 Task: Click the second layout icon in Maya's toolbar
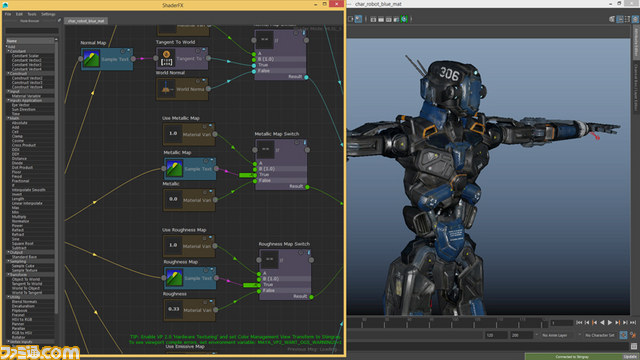click(381, 19)
